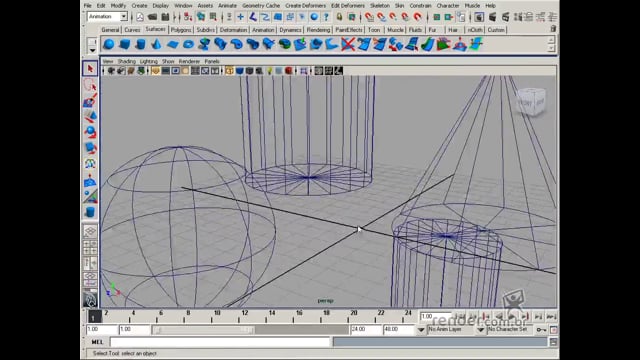Open the viewport Shading menu
The height and width of the screenshot is (360, 640).
pos(127,61)
